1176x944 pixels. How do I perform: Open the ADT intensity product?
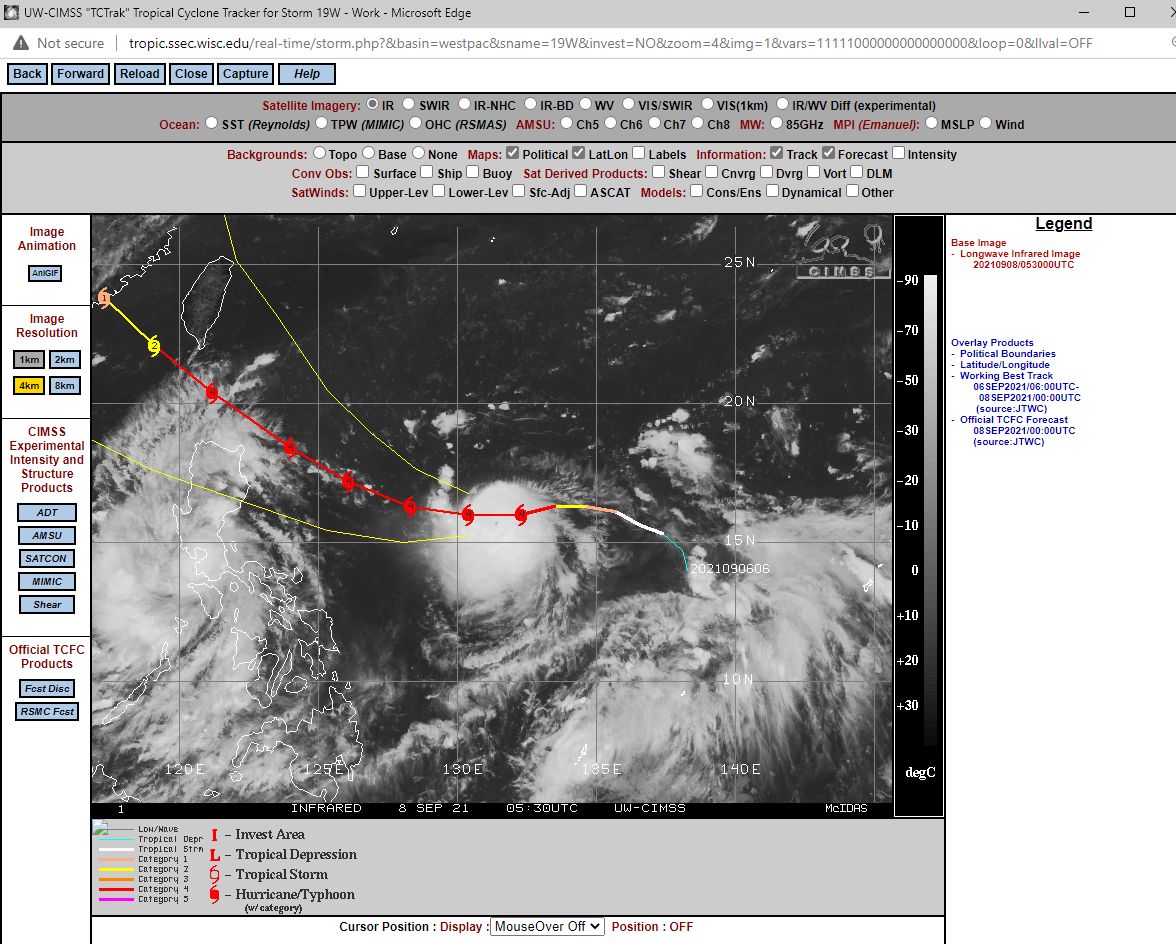(46, 512)
